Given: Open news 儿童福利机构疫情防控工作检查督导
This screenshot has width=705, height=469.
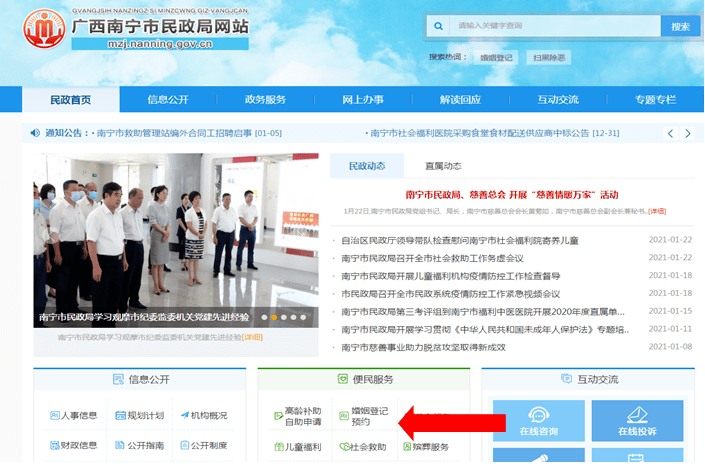Looking at the screenshot, I should pos(451,276).
